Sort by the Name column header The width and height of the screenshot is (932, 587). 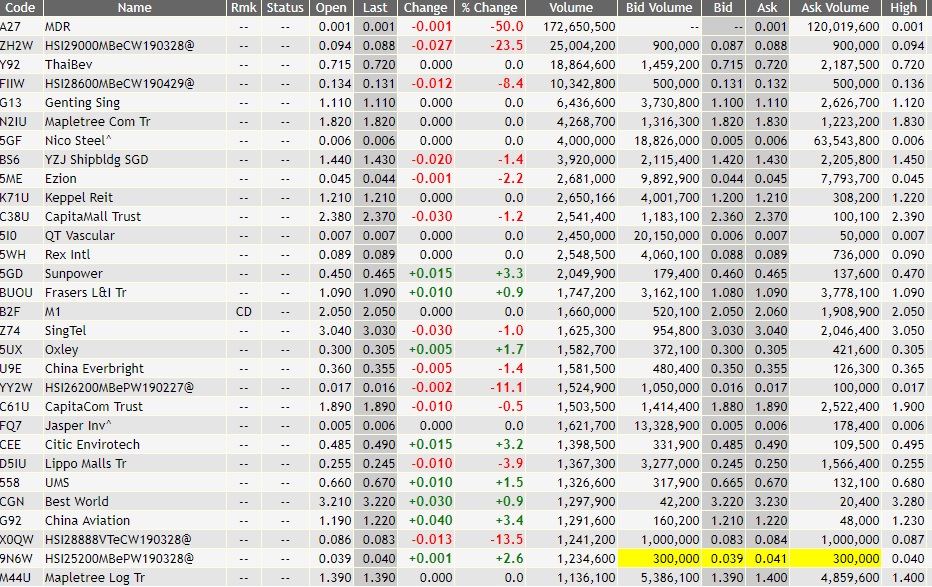coord(134,8)
